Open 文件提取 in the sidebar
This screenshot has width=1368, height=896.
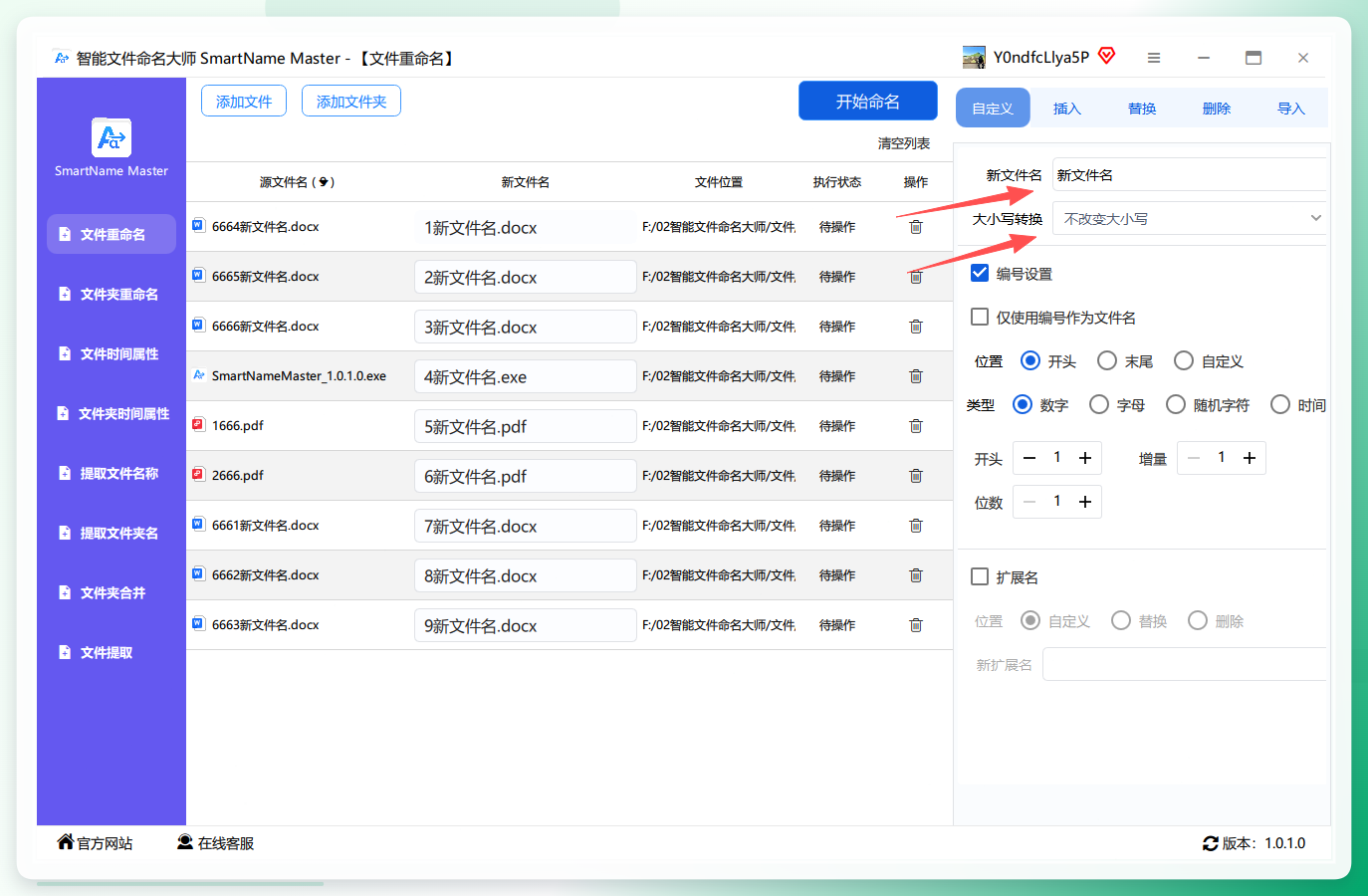(112, 652)
